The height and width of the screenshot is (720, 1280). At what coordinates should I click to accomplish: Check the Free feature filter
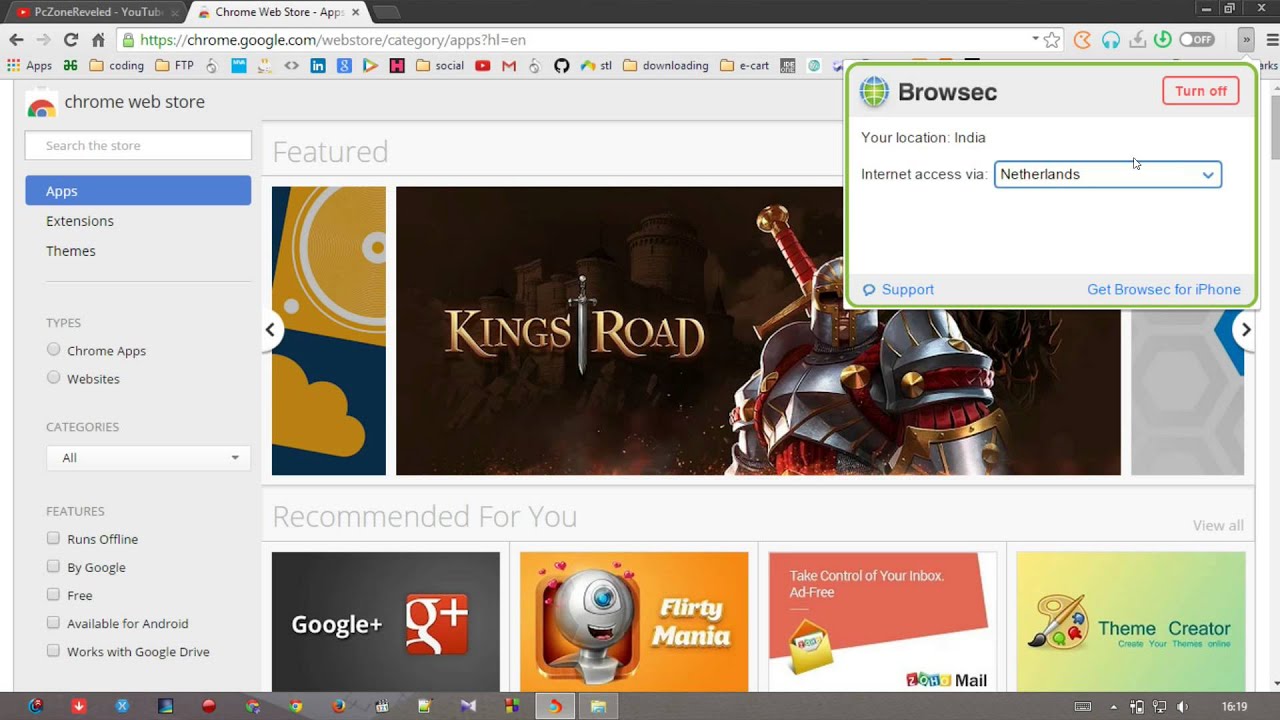tap(54, 594)
